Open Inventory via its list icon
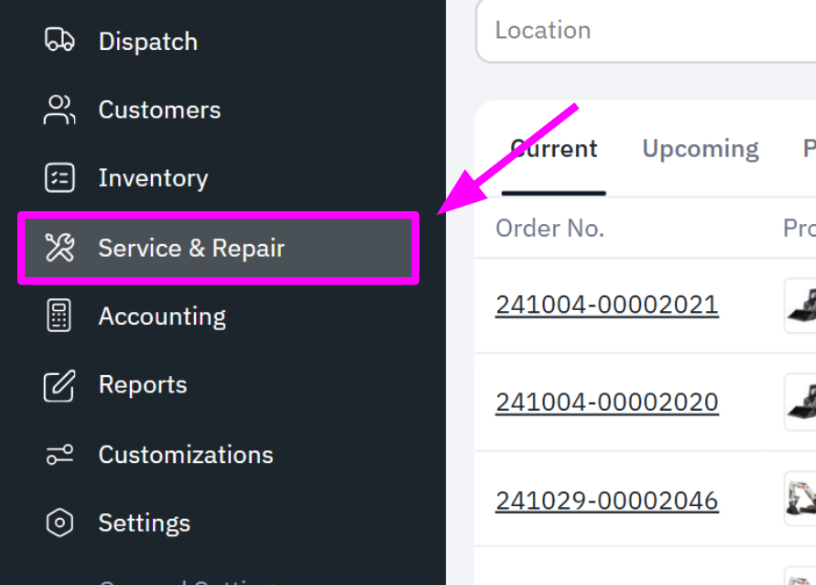Screen dimensions: 816x585 click(59, 178)
